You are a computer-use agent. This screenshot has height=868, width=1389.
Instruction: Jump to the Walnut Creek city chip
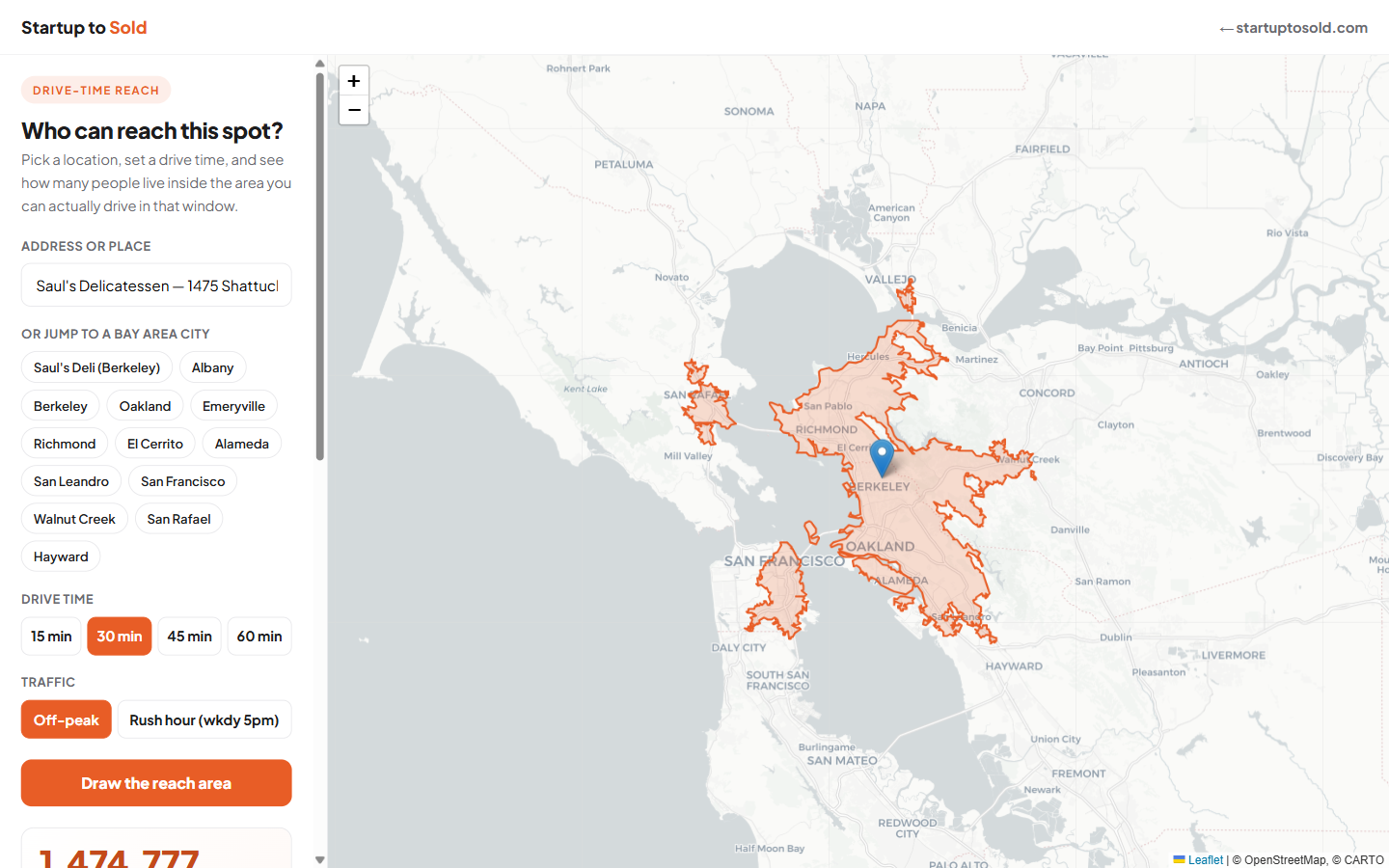(x=74, y=519)
